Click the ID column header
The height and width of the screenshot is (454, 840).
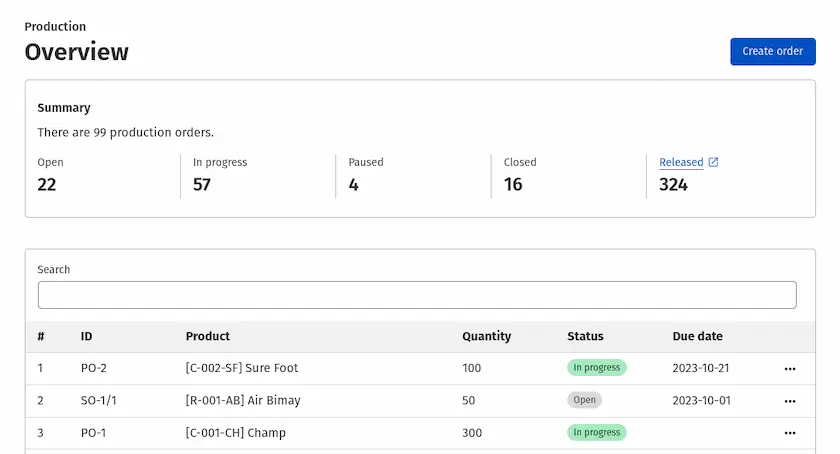pos(87,336)
